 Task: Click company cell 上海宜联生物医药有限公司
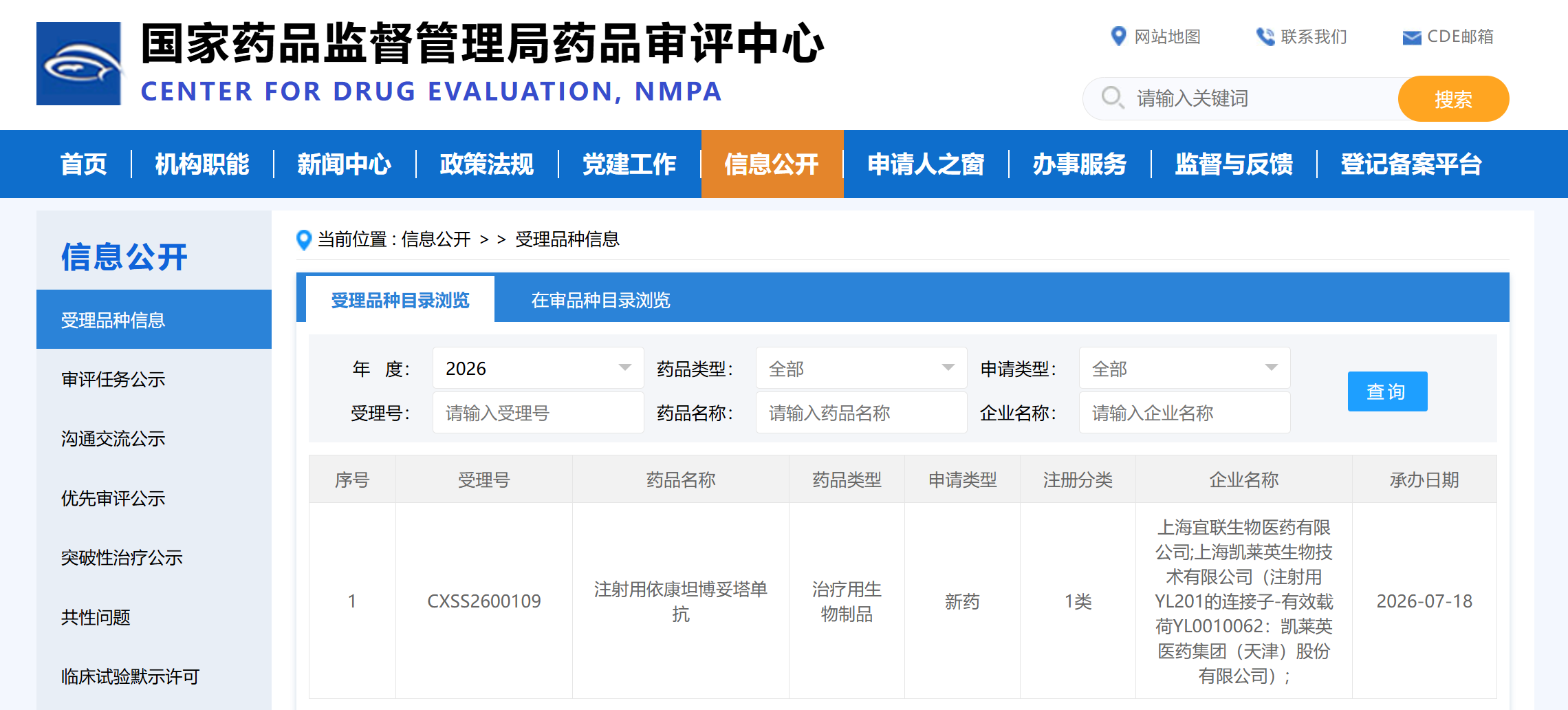[1244, 601]
